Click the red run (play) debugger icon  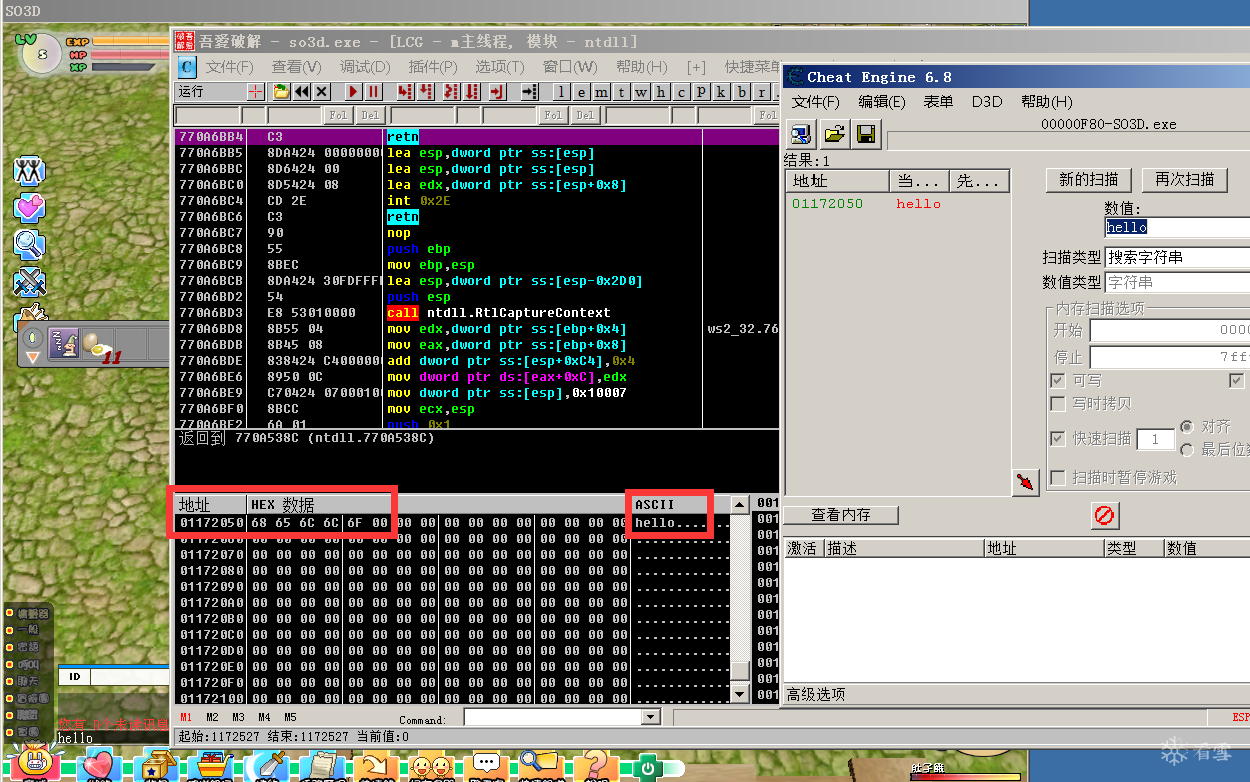[353, 91]
